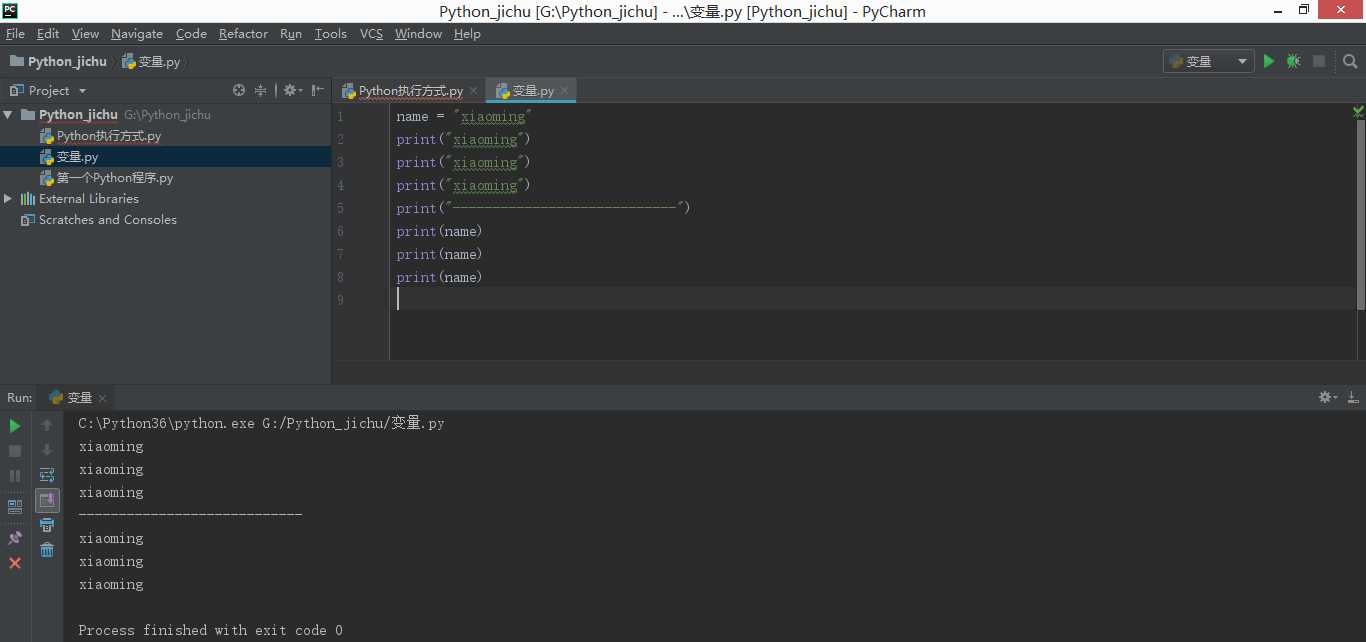Open Project panel gear settings
Viewport: 1366px width, 642px height.
(291, 90)
